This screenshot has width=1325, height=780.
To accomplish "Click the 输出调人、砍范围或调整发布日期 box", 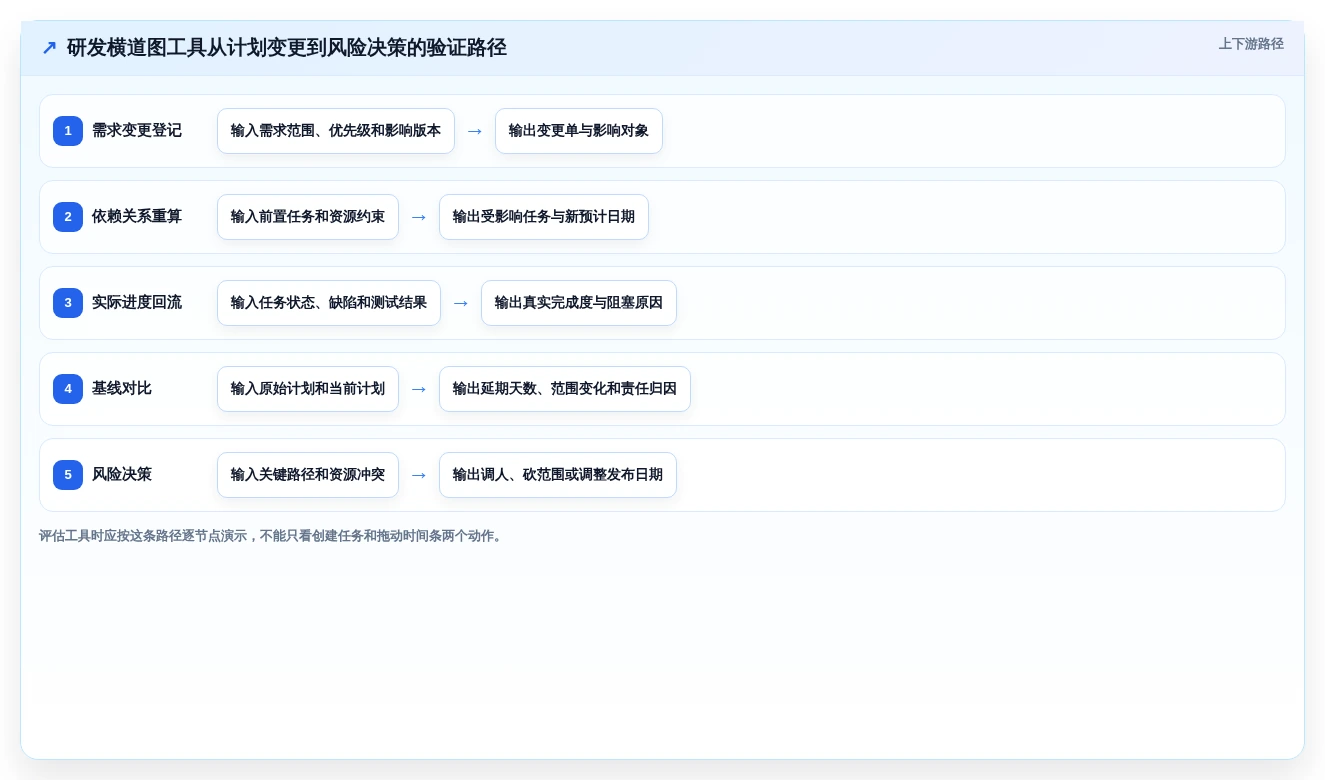I will (x=558, y=475).
